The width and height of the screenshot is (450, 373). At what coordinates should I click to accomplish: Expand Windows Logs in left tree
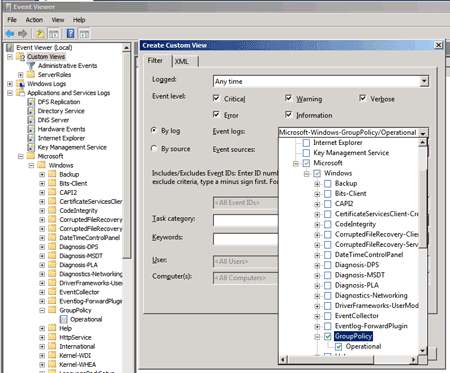[x=10, y=84]
